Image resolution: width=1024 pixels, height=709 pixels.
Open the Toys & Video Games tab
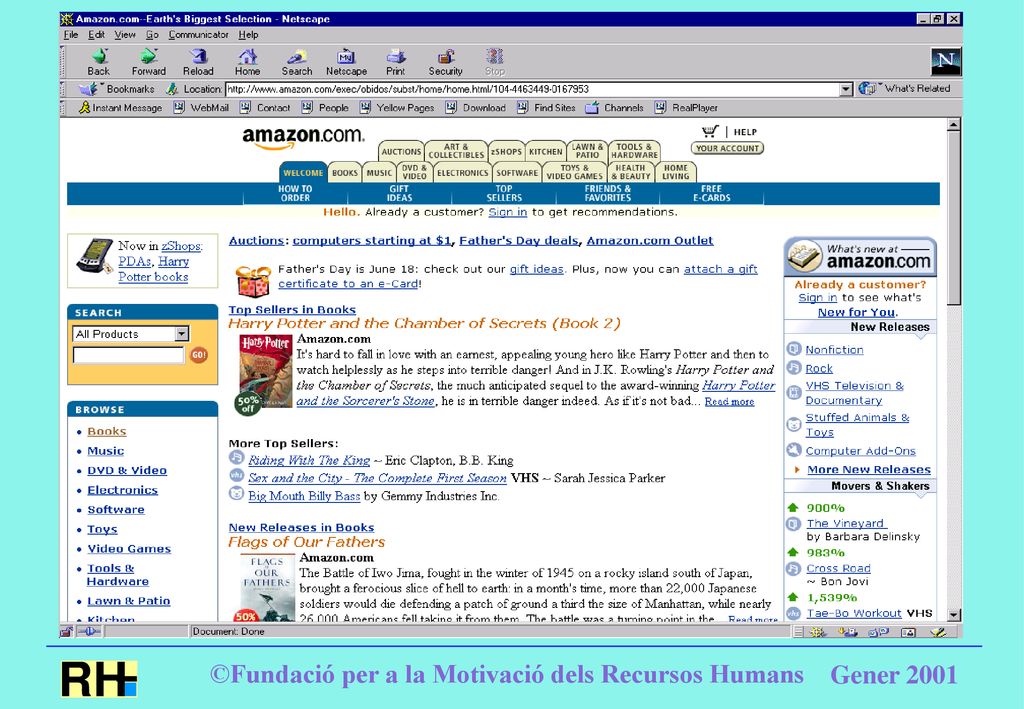(x=575, y=172)
